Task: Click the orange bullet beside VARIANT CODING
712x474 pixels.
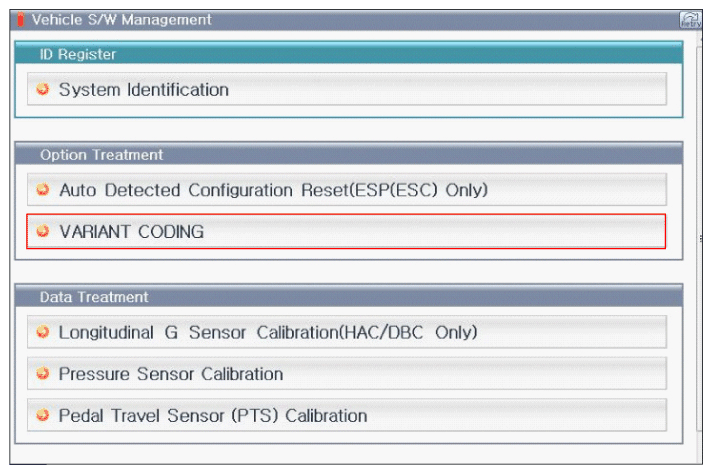Action: [x=43, y=232]
